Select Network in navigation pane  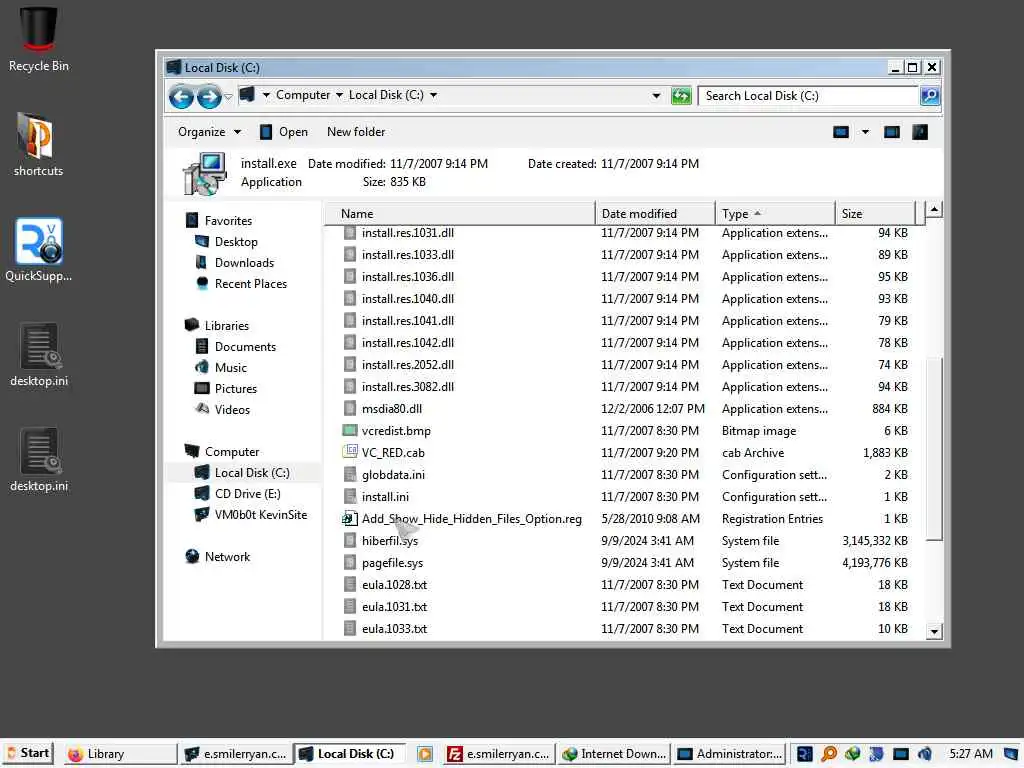click(227, 557)
